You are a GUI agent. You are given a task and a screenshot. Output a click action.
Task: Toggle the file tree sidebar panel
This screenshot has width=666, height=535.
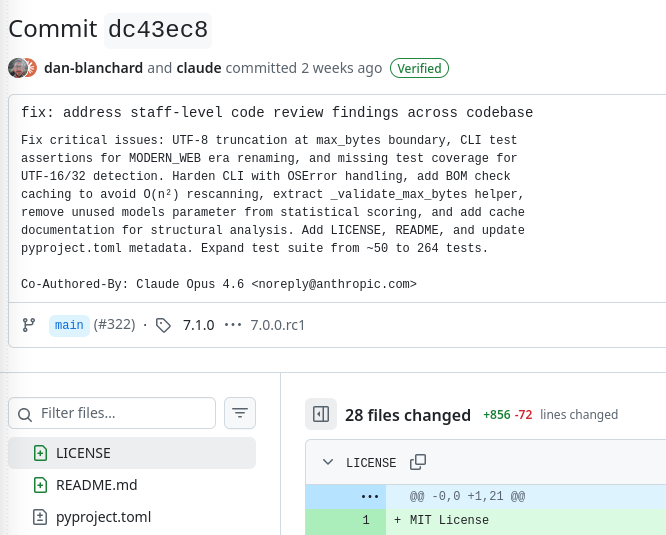point(321,414)
